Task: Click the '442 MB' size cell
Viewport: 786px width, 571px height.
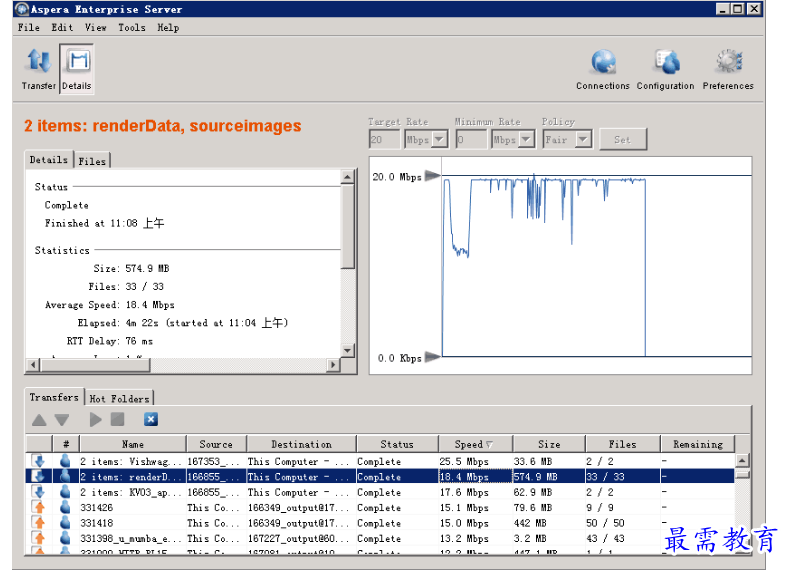Action: 549,523
